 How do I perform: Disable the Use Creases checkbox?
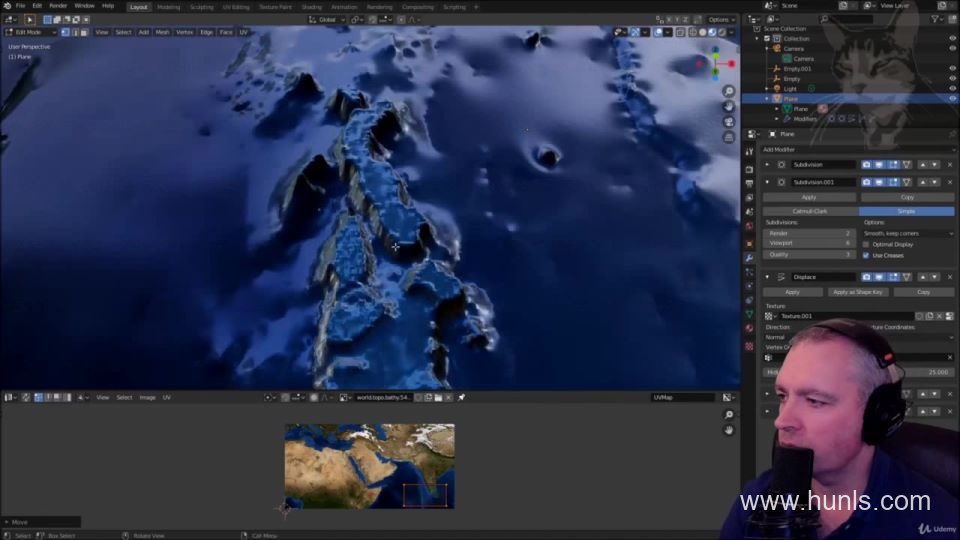[866, 255]
